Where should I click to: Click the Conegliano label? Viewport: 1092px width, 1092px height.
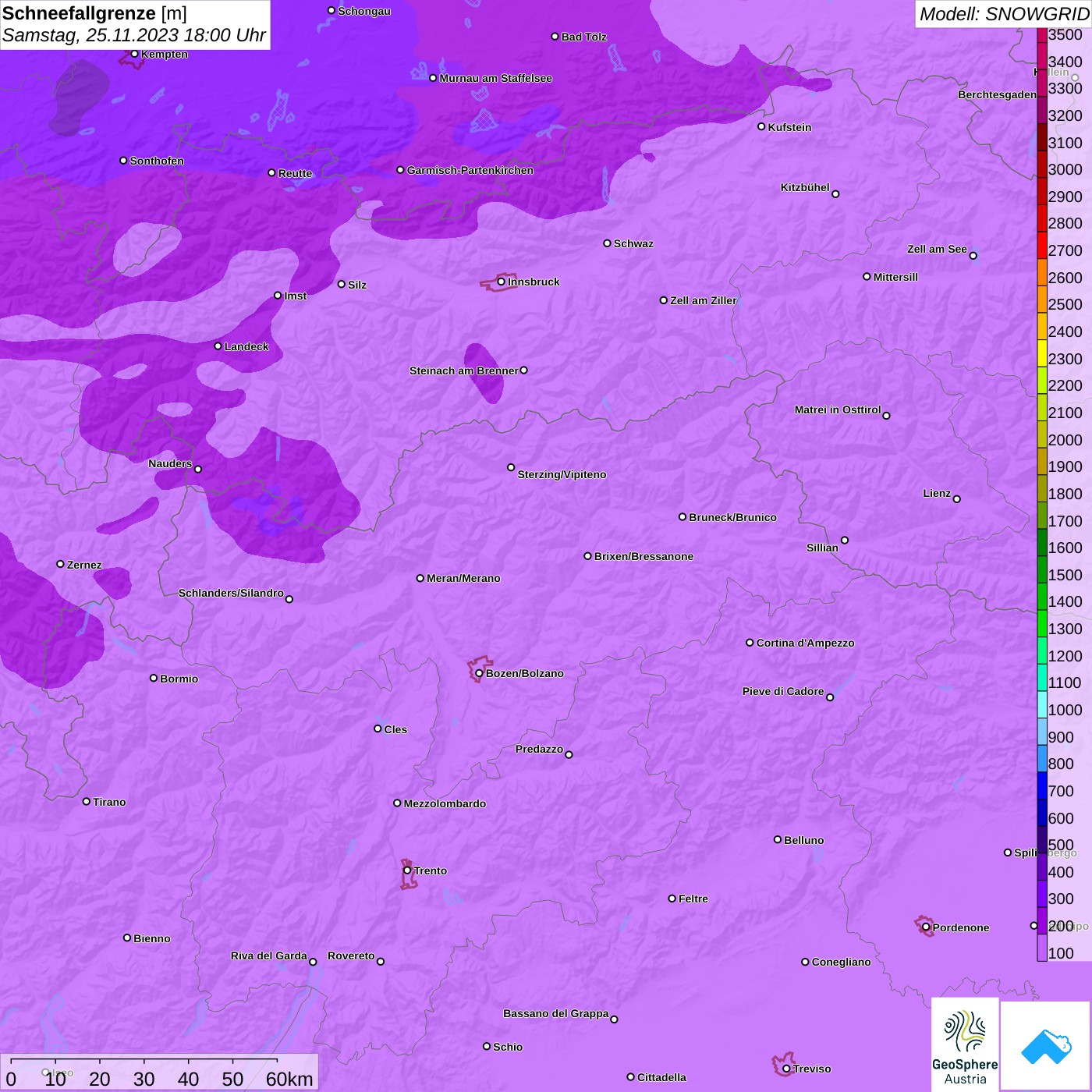pos(841,962)
